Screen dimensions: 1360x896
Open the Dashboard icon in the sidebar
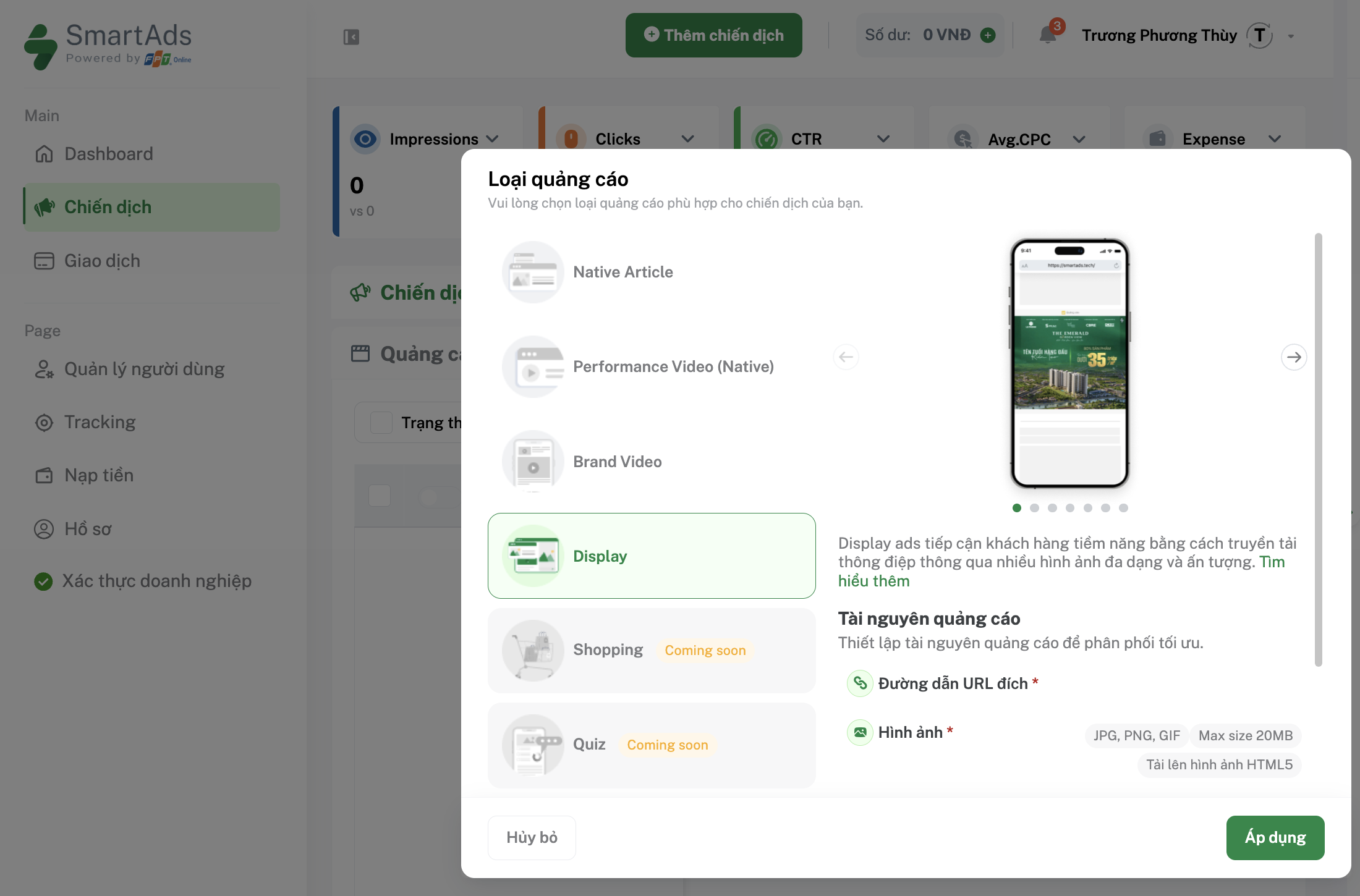44,154
